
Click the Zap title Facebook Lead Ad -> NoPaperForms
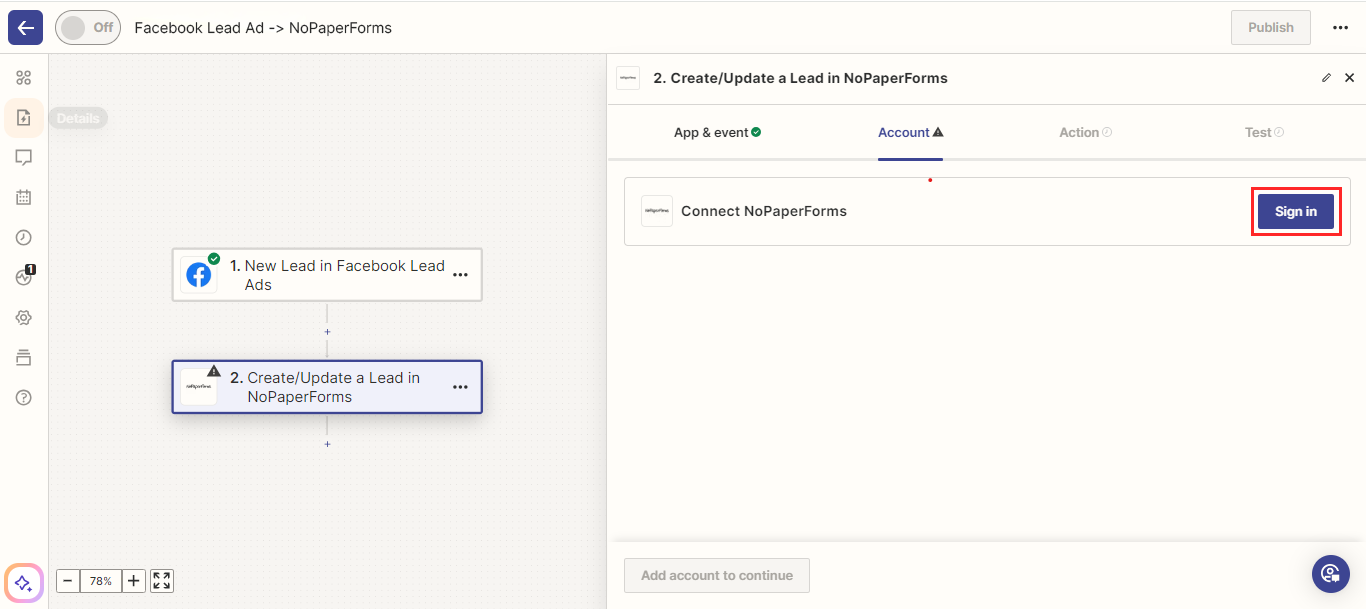click(x=263, y=28)
